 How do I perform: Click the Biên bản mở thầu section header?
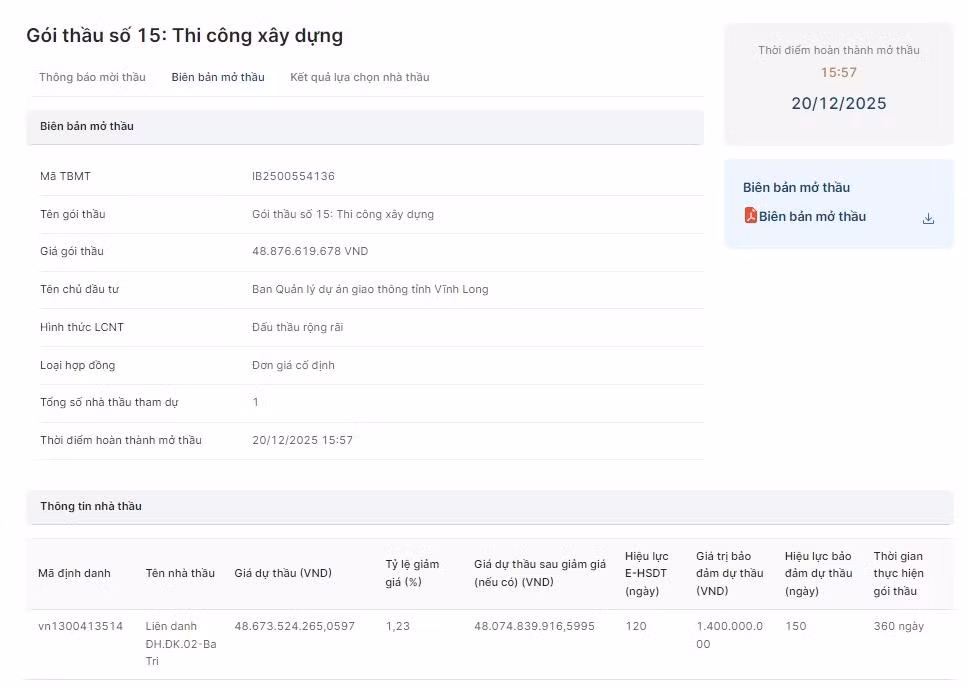[x=87, y=126]
